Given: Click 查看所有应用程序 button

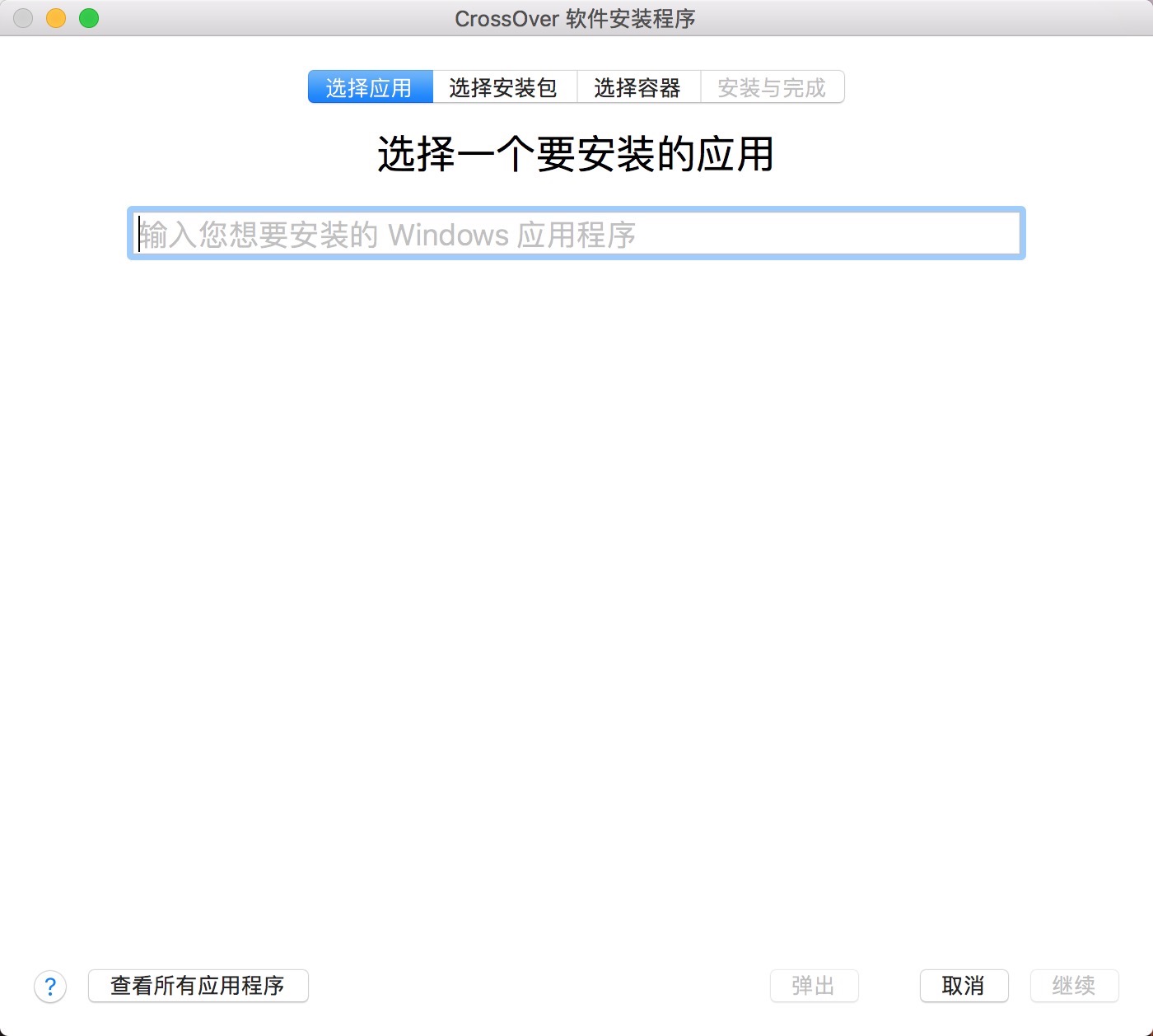Looking at the screenshot, I should tap(198, 986).
